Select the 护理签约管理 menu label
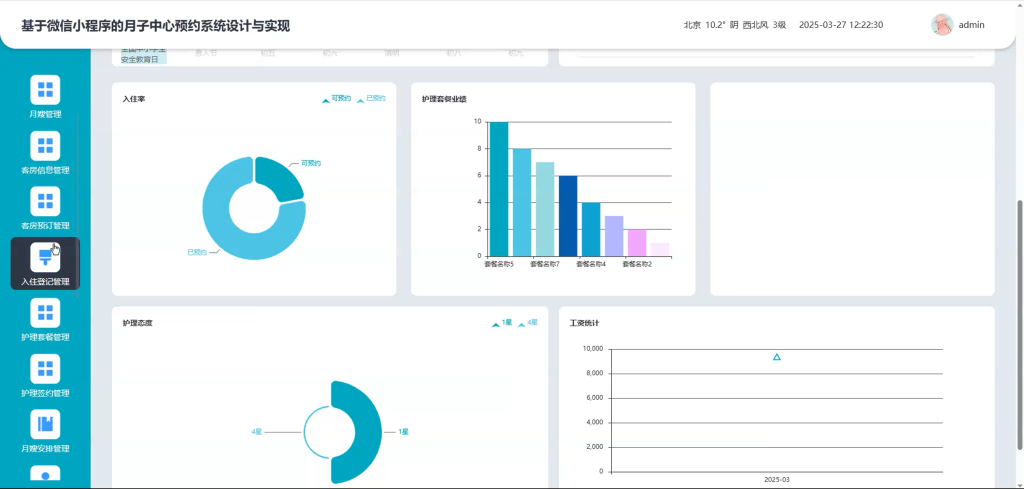The image size is (1024, 489). (45, 393)
